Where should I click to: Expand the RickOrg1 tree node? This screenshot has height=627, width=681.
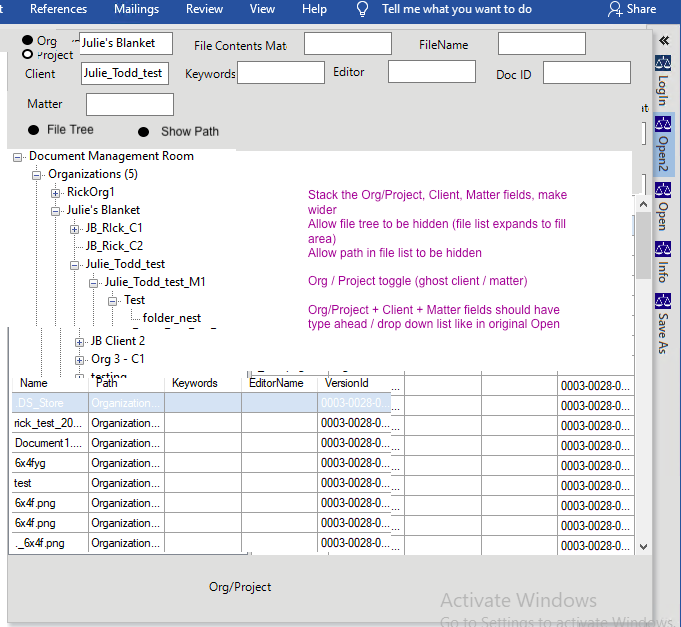coord(55,193)
